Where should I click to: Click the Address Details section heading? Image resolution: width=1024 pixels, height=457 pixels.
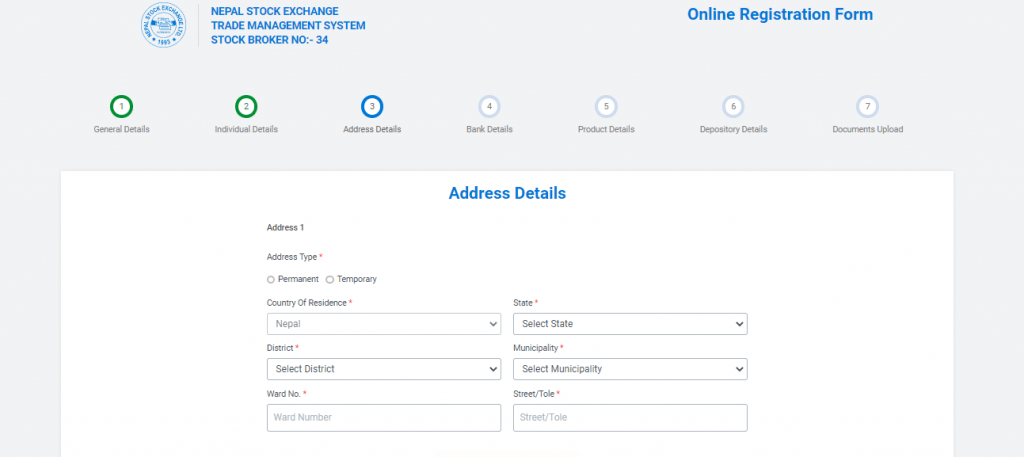tap(507, 193)
